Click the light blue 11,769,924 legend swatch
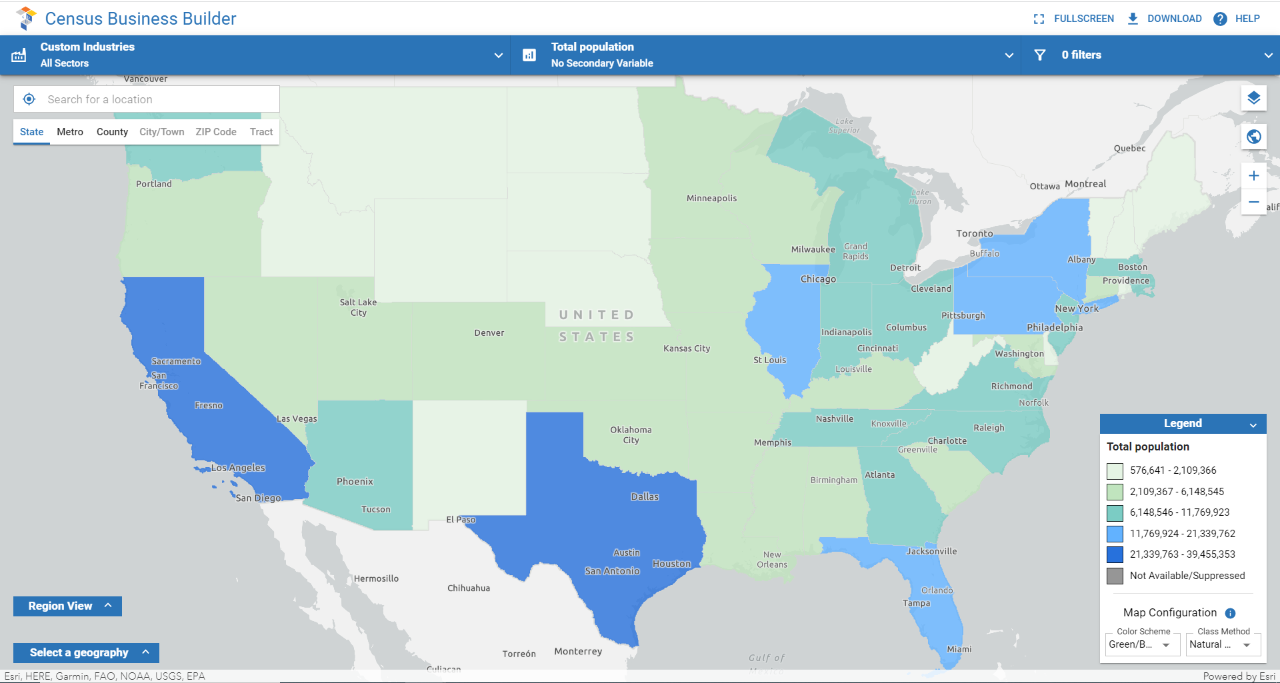Image resolution: width=1280 pixels, height=683 pixels. (1115, 533)
